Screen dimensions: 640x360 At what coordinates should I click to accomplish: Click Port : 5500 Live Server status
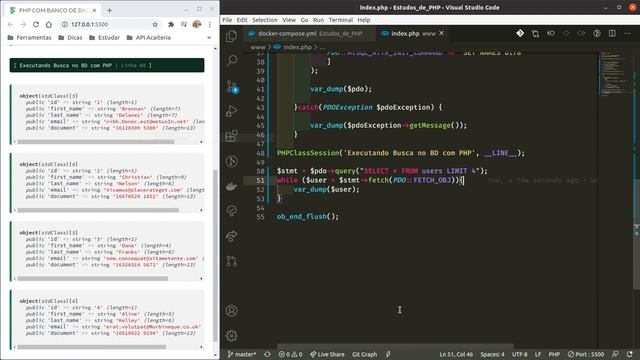(586, 354)
